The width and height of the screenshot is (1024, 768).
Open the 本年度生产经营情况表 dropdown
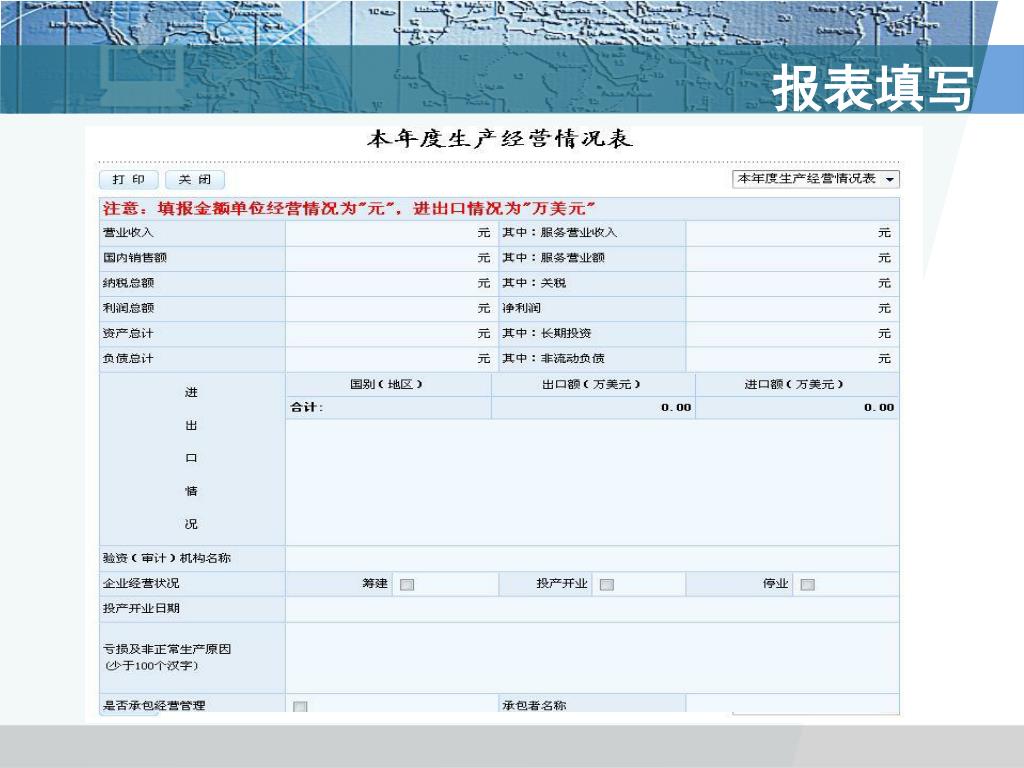pyautogui.click(x=816, y=179)
